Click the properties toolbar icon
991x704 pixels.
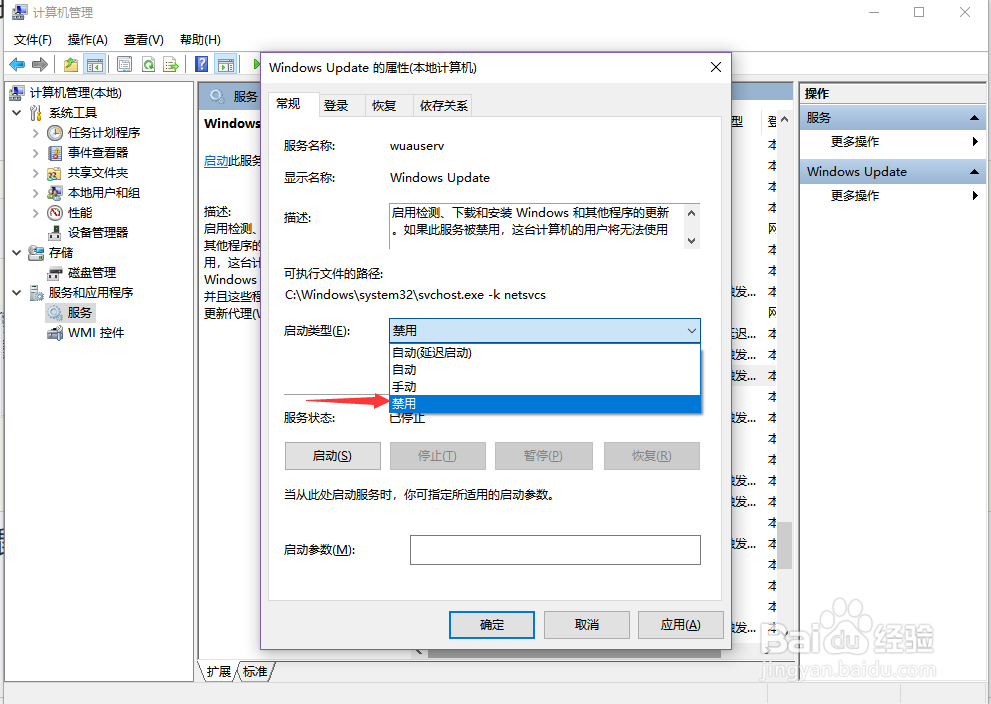click(x=123, y=63)
